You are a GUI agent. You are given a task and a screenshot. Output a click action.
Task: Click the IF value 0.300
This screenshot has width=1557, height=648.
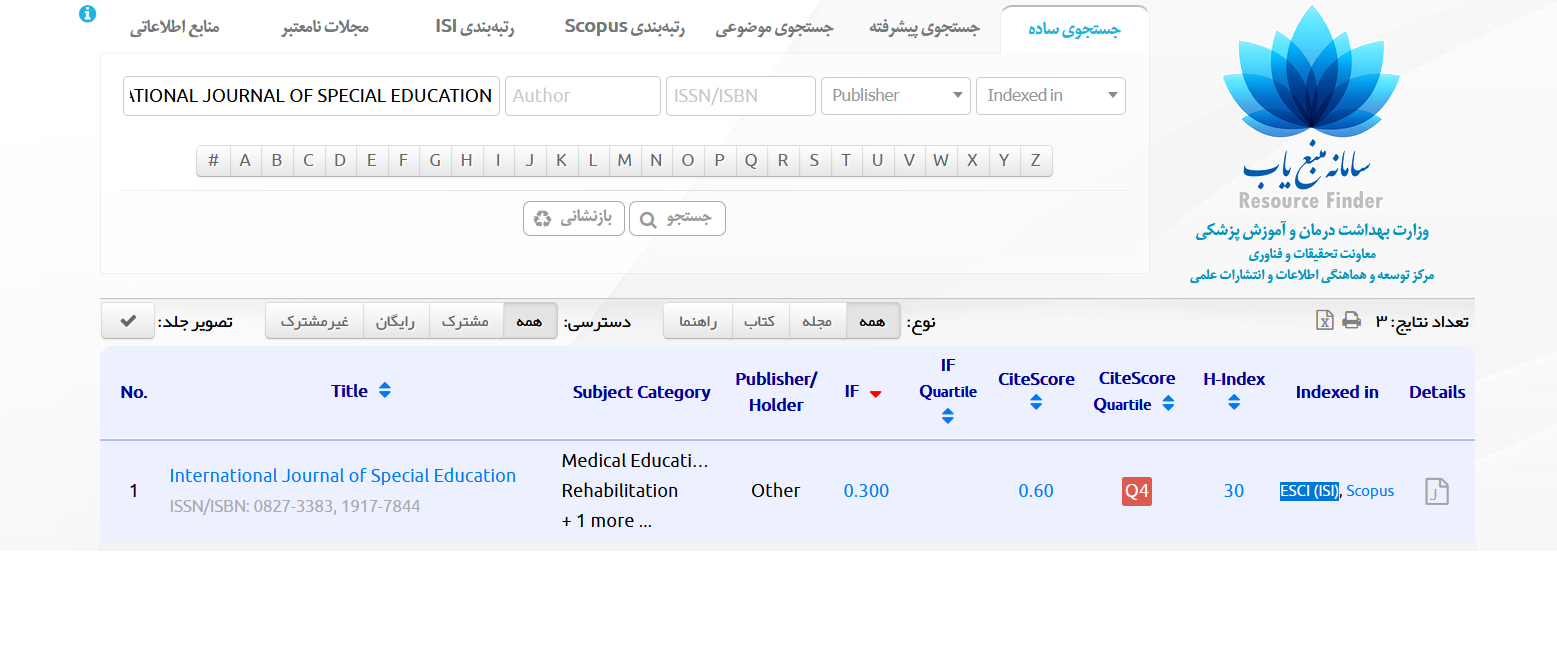866,491
